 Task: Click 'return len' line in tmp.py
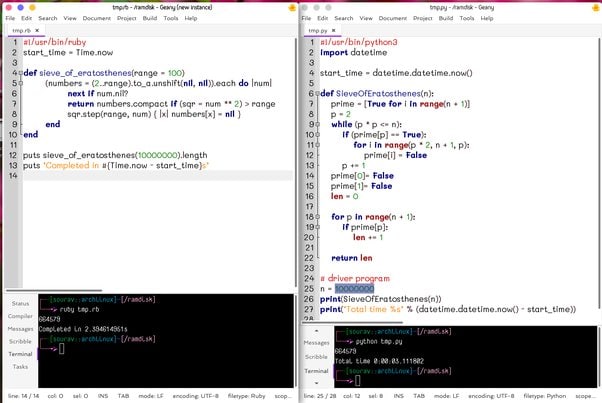coord(352,258)
